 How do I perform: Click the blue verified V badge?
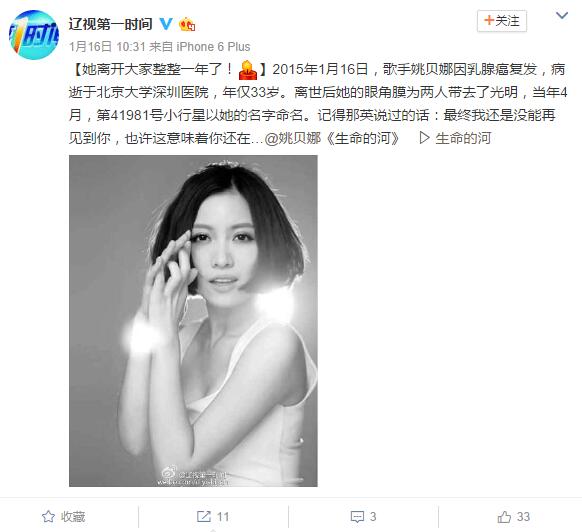pos(166,24)
